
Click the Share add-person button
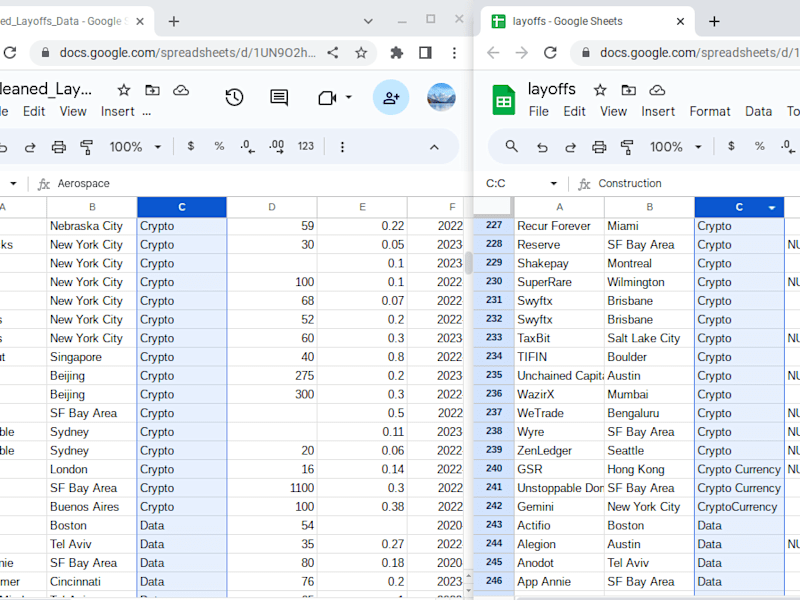(x=391, y=97)
